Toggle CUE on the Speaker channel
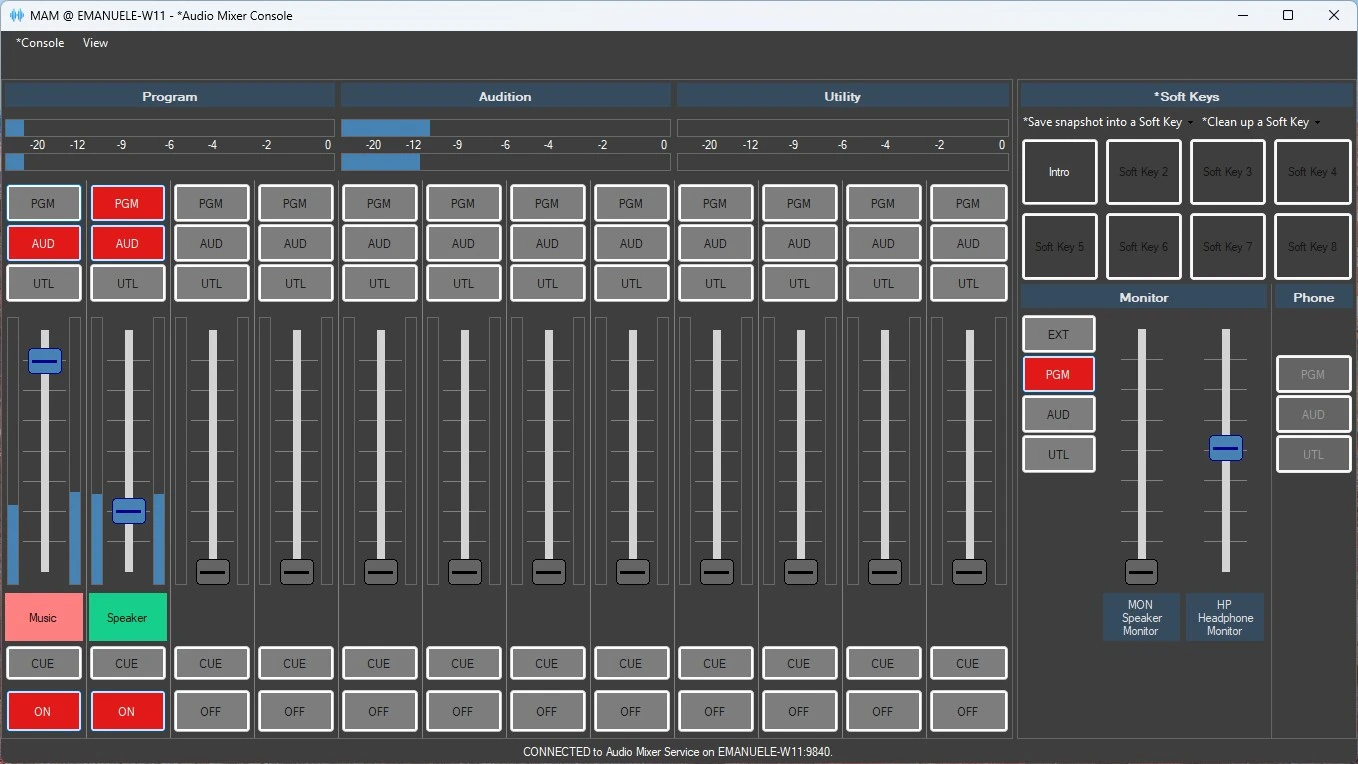The height and width of the screenshot is (764, 1358). [x=127, y=663]
